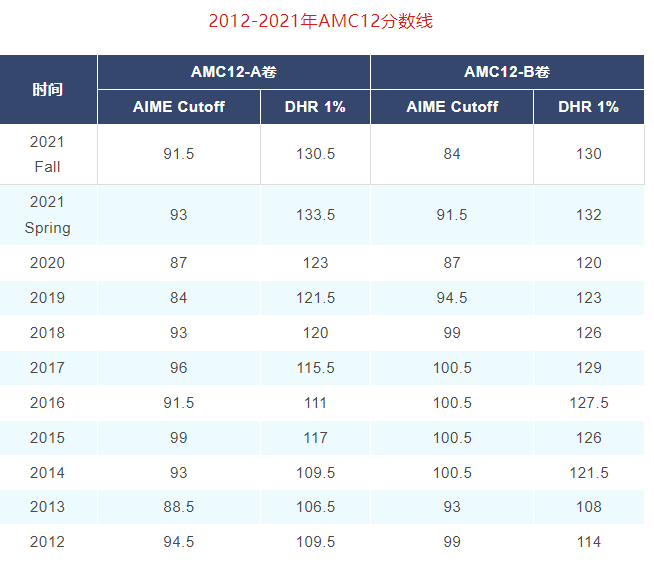Select value 127.5 in the 2016 row
The image size is (654, 566).
coord(589,403)
